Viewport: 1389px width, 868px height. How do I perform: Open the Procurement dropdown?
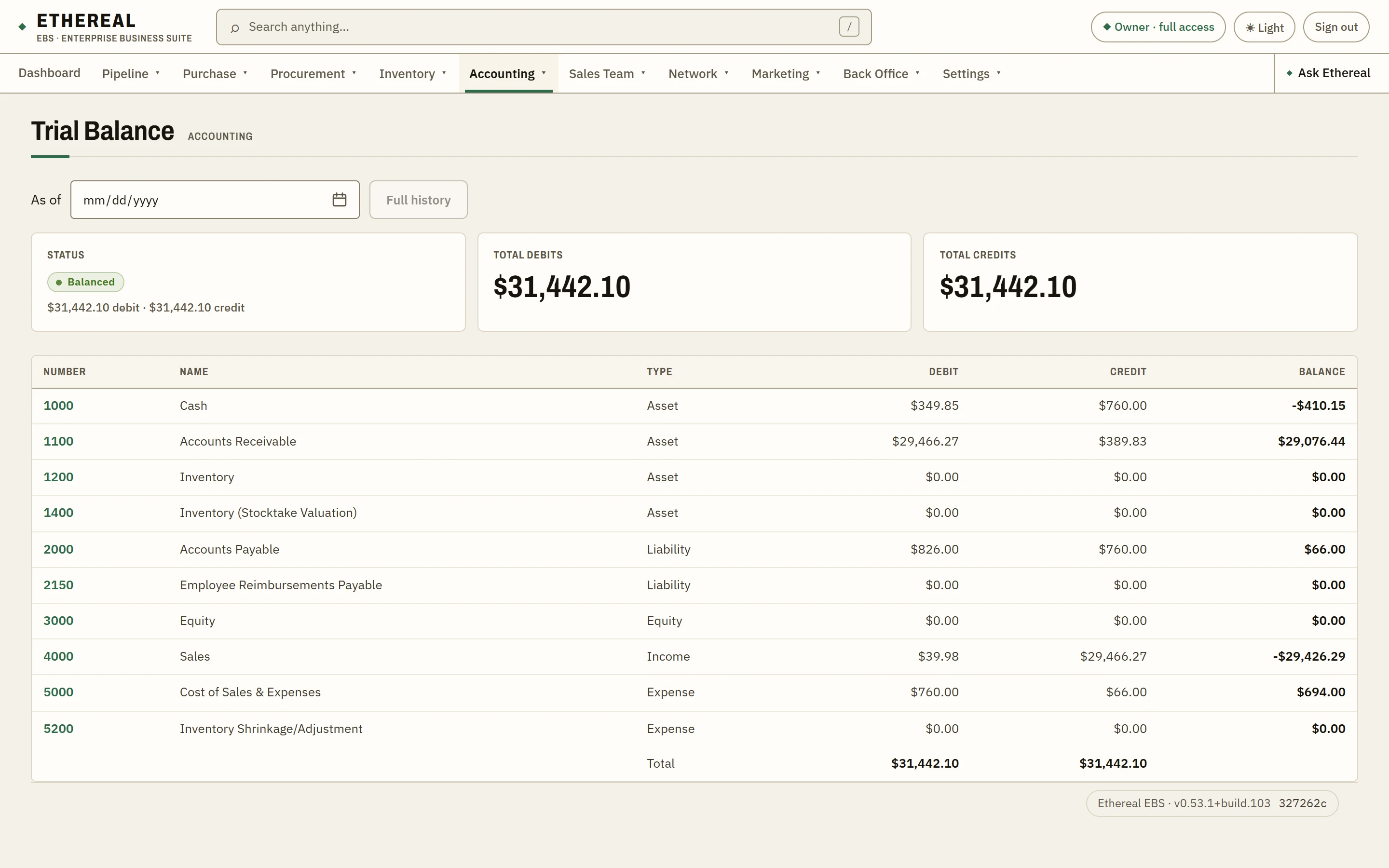point(313,73)
